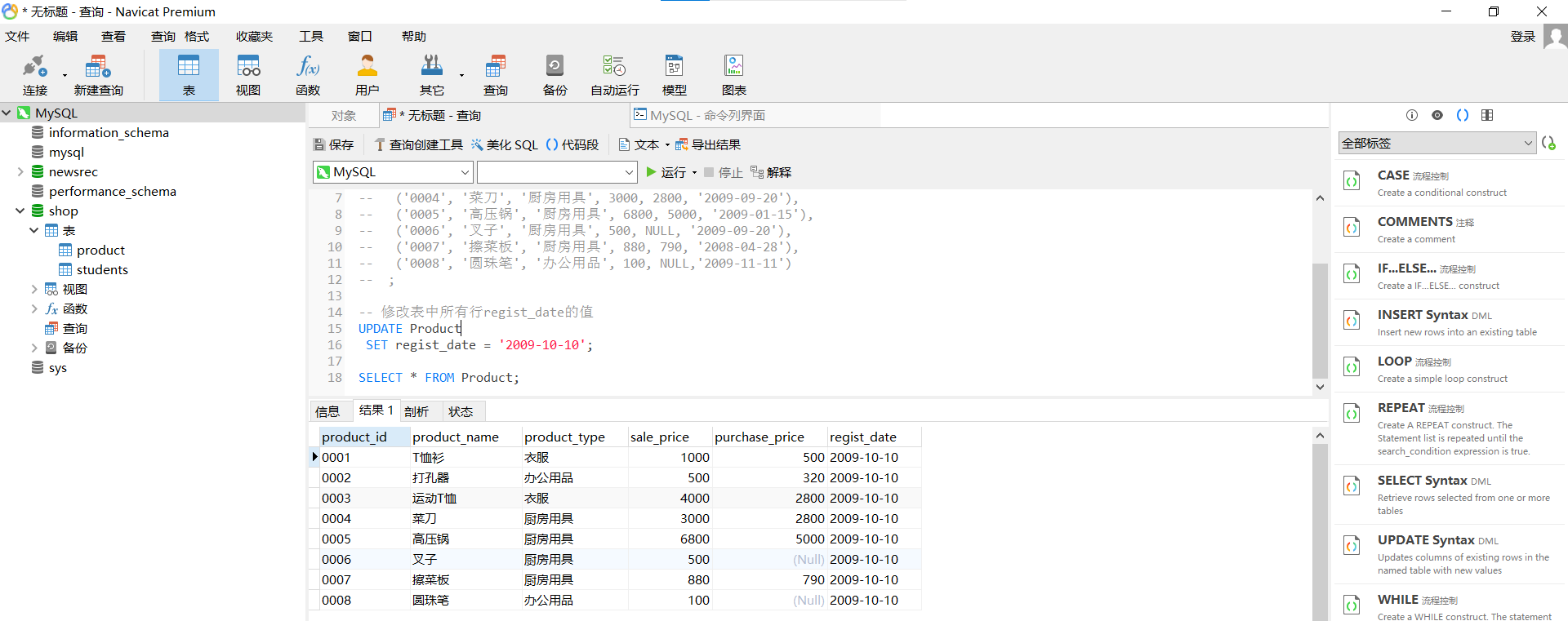Viewport: 1568px width, 621px height.
Task: Run the query with 运行 button
Action: coord(666,172)
